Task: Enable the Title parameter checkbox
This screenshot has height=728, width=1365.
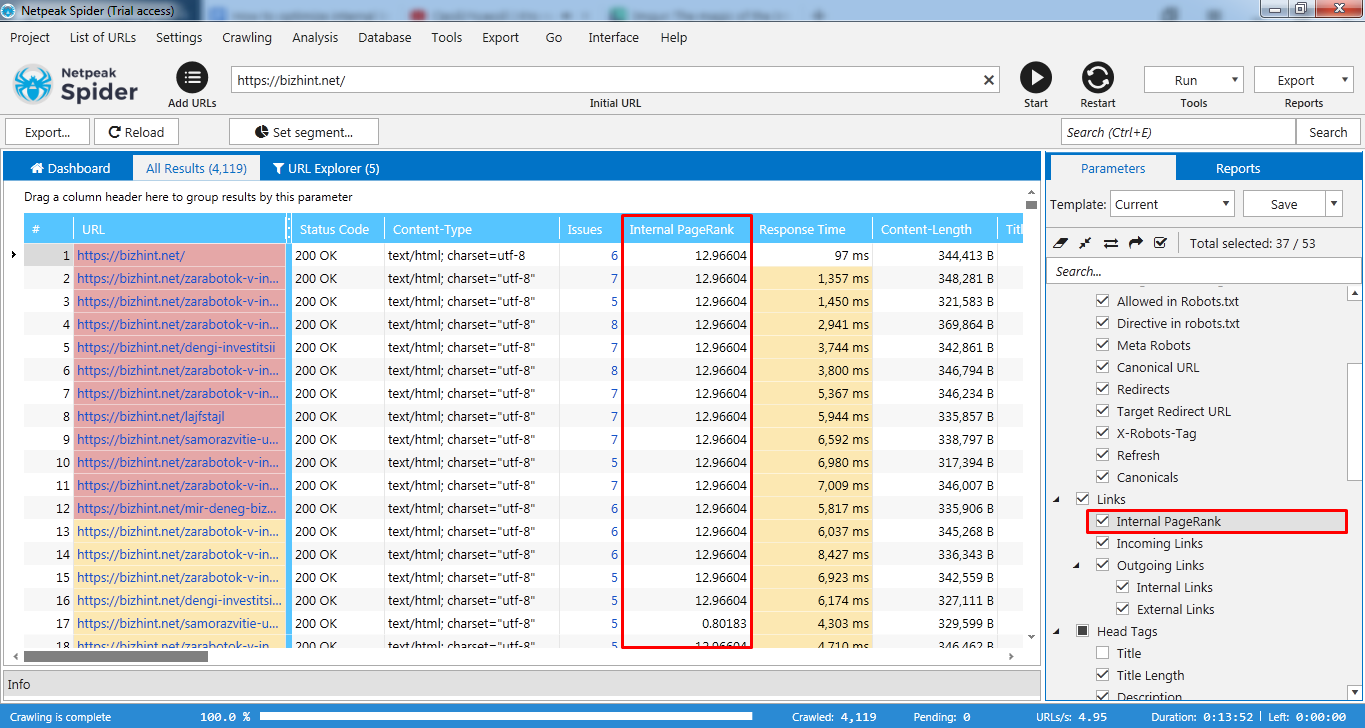Action: pos(1103,653)
